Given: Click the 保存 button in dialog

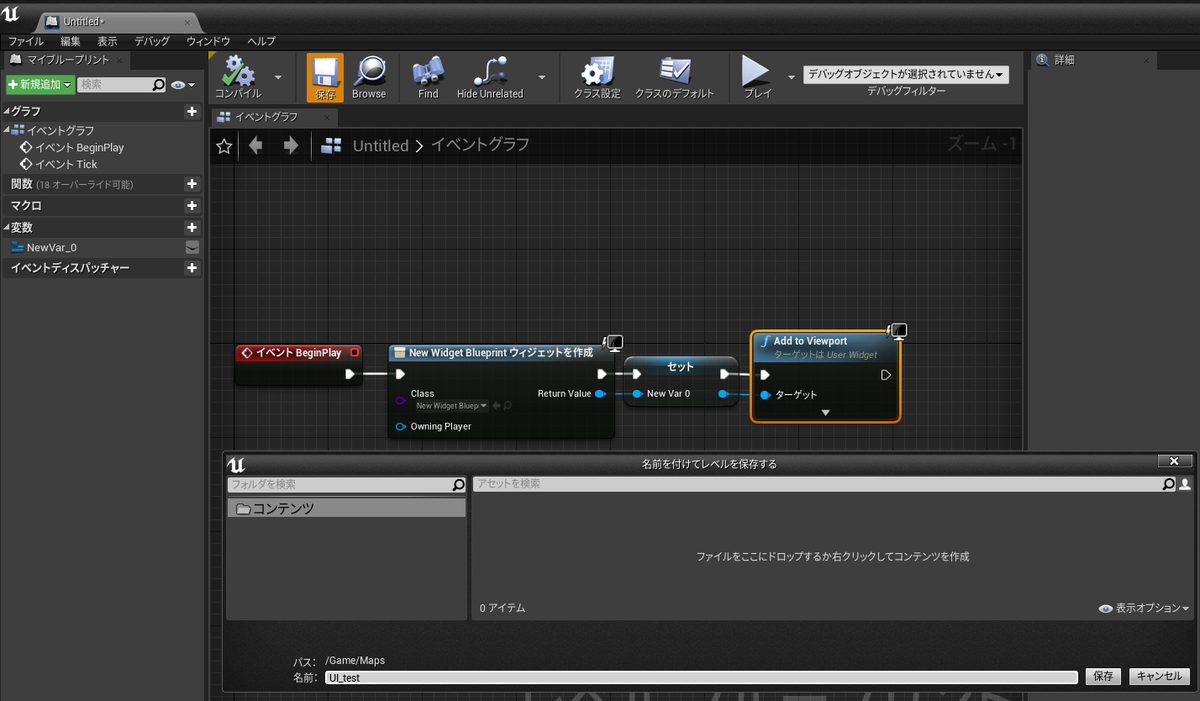Looking at the screenshot, I should tap(1103, 677).
